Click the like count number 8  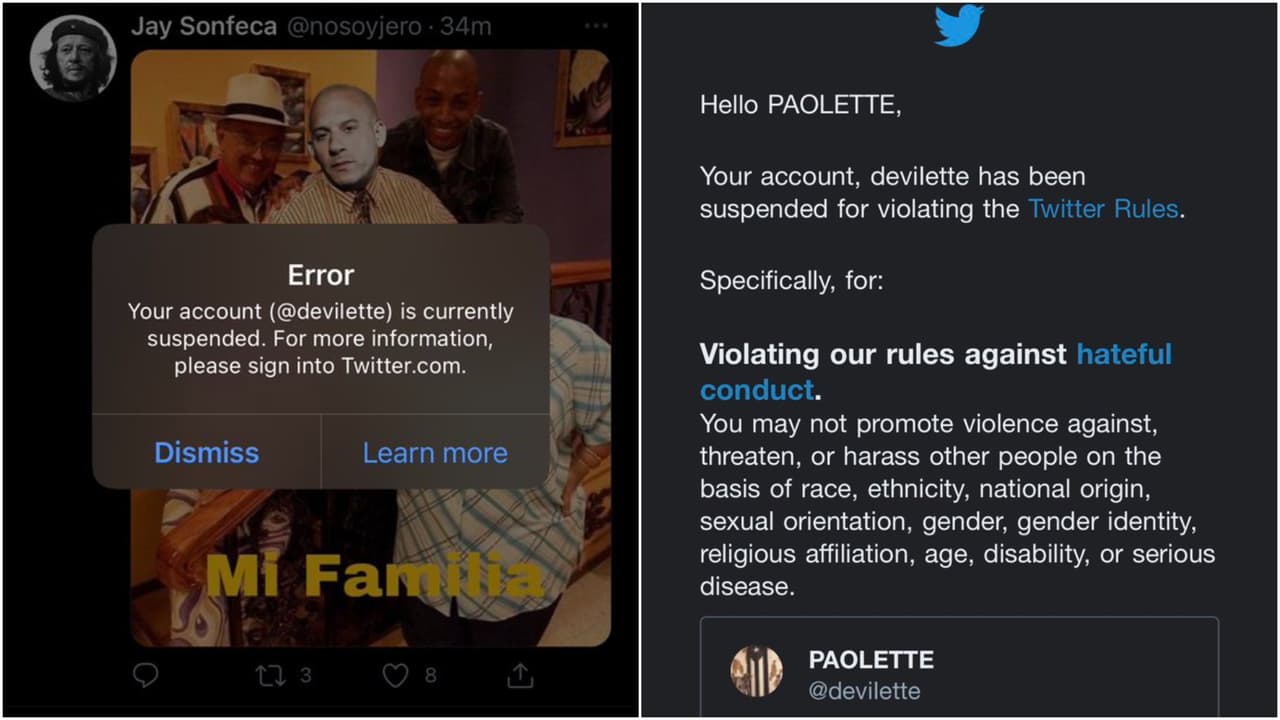[430, 676]
